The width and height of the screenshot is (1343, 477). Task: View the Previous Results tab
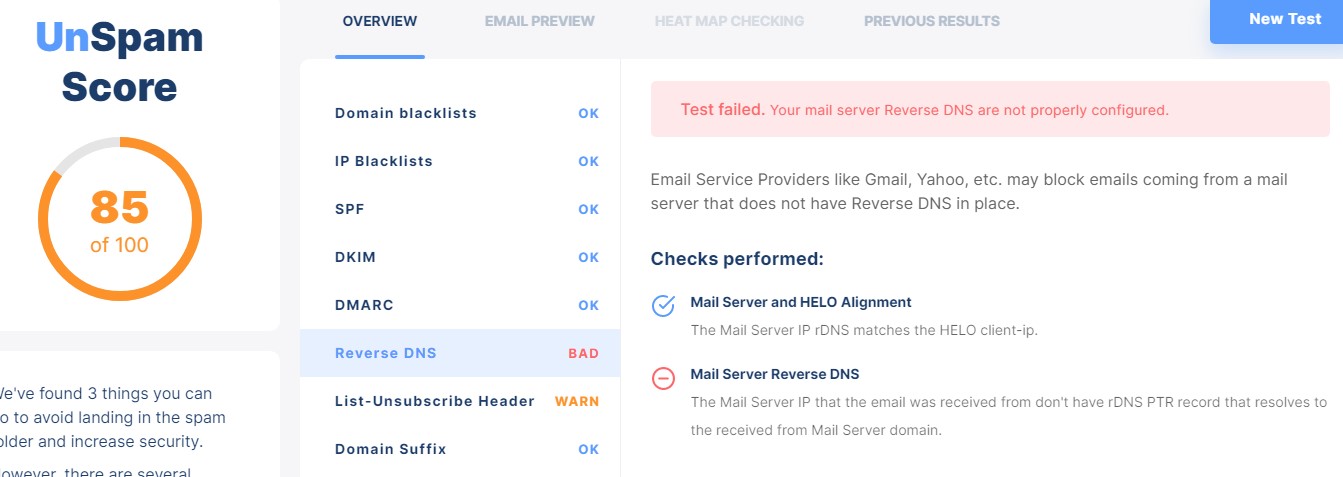tap(932, 21)
